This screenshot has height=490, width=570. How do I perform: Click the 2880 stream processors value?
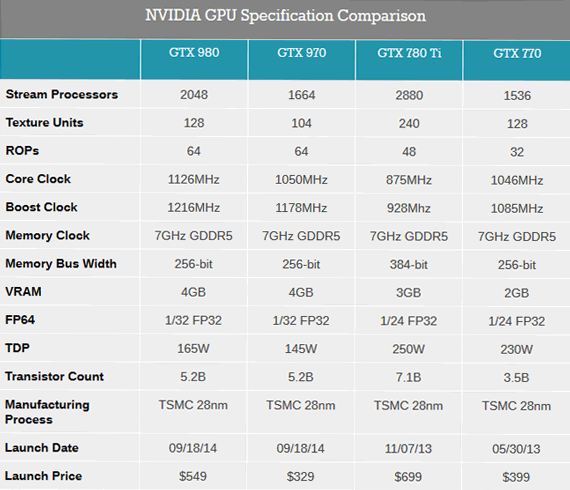tap(409, 96)
